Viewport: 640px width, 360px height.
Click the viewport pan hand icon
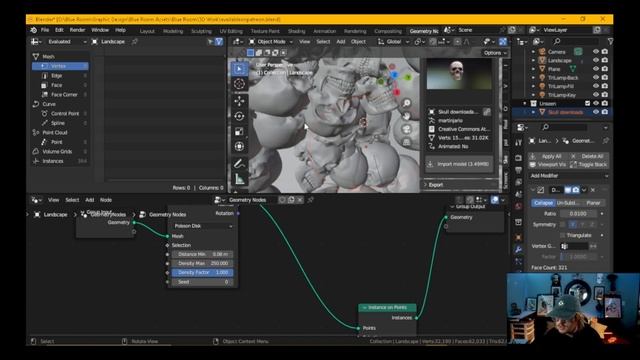click(407, 116)
